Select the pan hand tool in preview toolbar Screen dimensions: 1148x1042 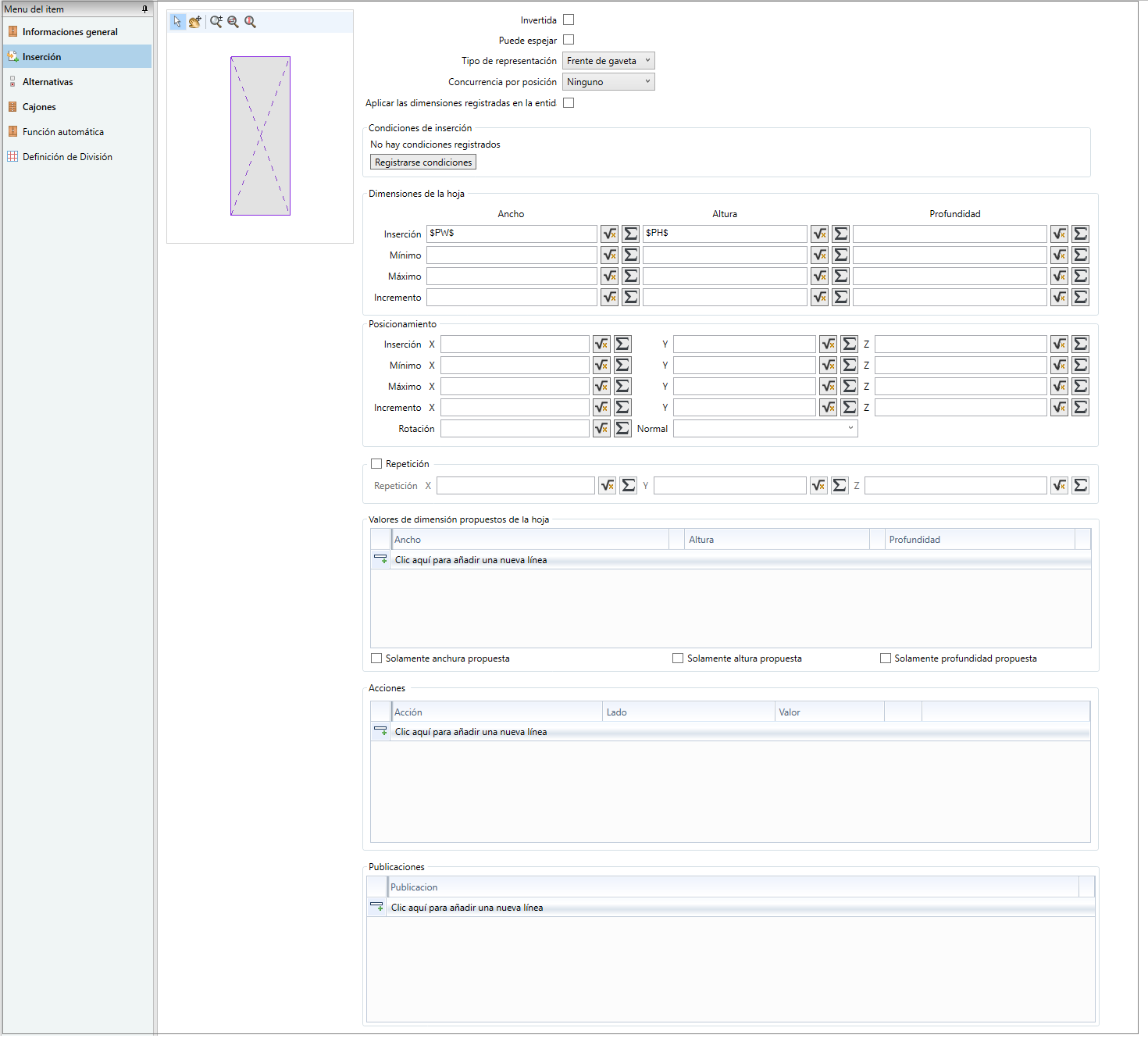[x=195, y=22]
